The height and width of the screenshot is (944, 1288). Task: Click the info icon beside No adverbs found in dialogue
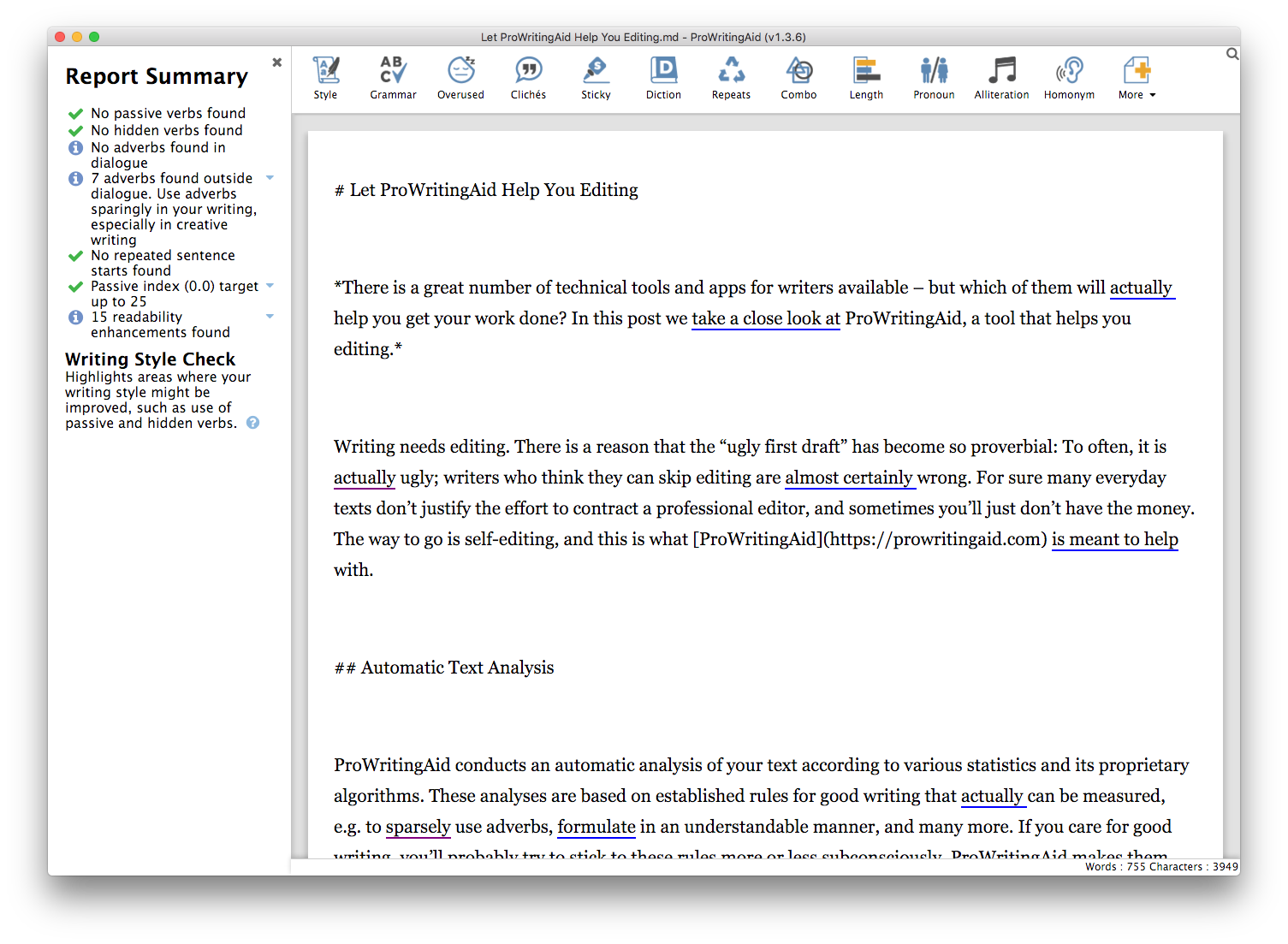point(75,147)
